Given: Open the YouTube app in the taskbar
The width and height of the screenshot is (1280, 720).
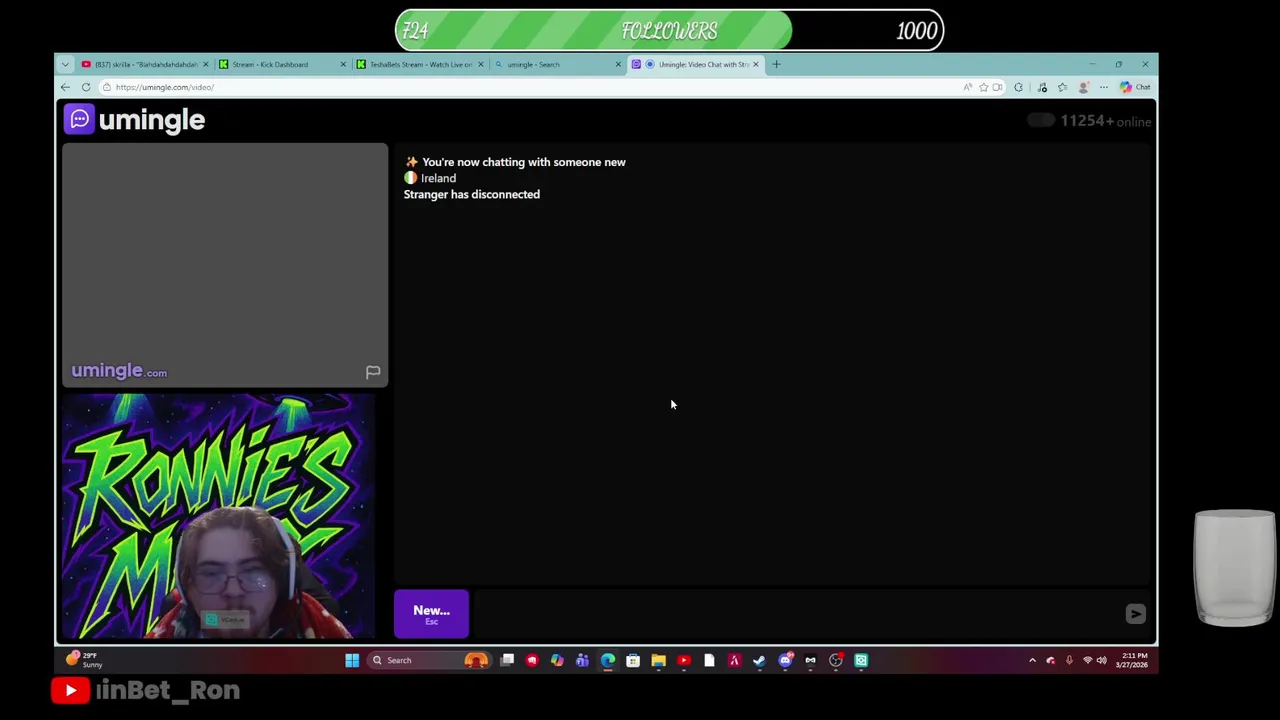Looking at the screenshot, I should pyautogui.click(x=683, y=660).
